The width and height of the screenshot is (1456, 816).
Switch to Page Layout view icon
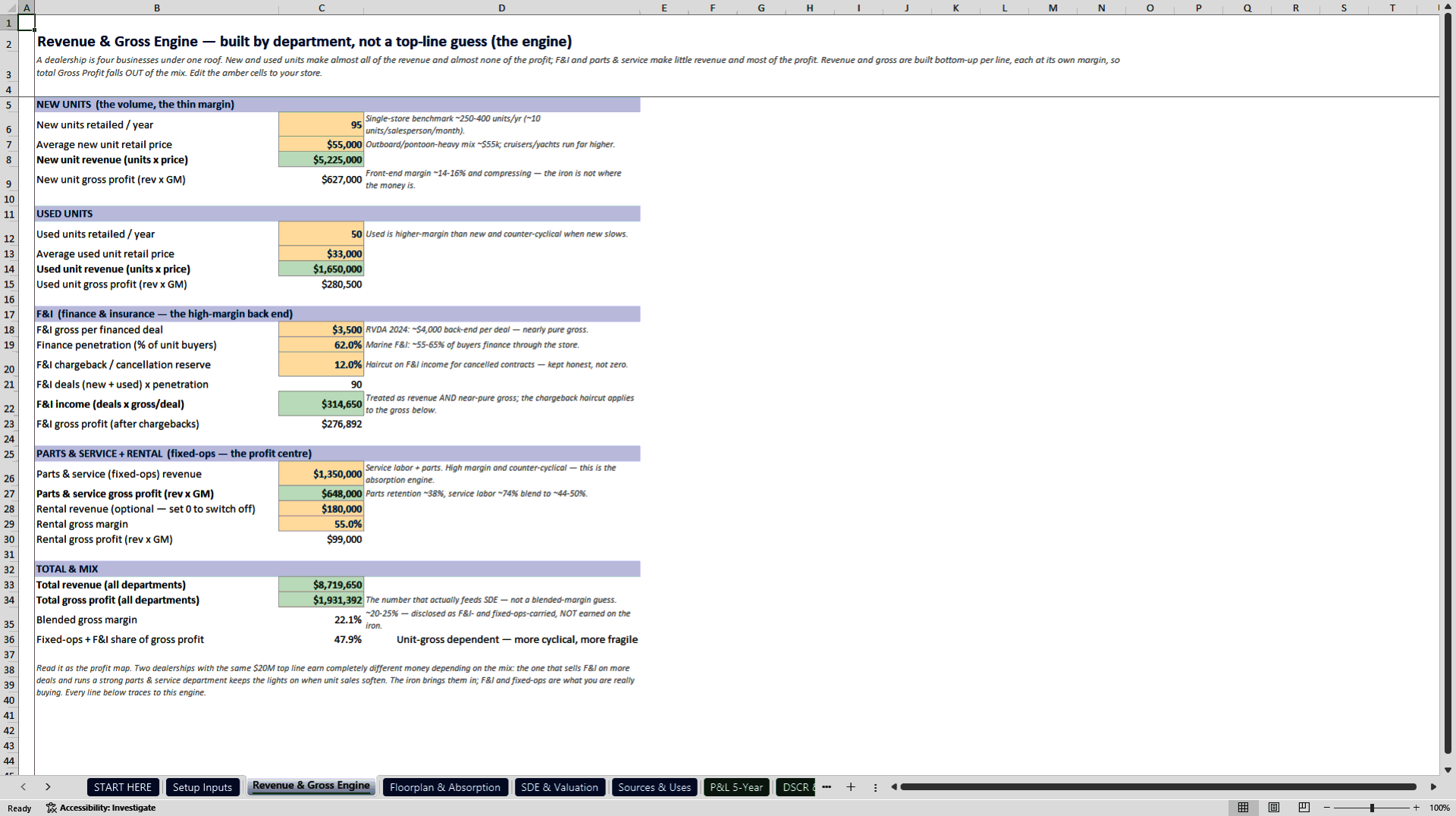(1273, 808)
